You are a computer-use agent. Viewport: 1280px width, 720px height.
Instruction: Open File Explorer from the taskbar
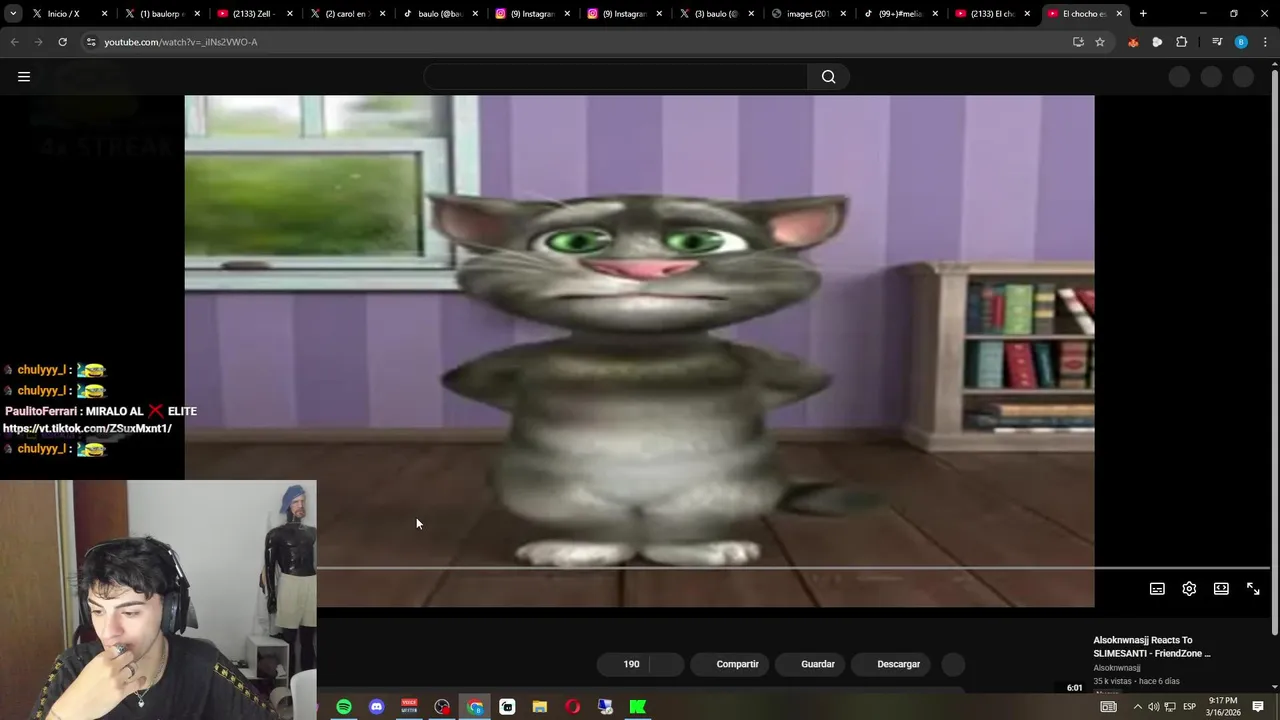pos(540,707)
